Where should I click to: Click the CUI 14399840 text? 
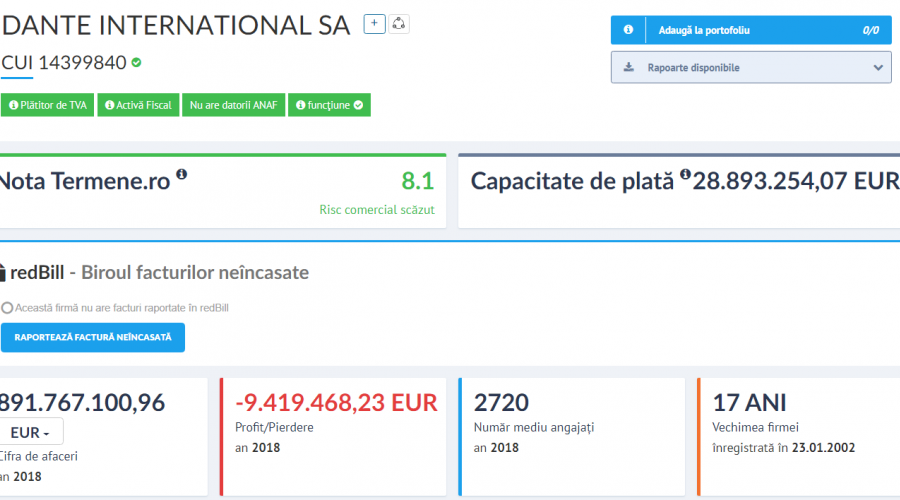click(x=64, y=63)
